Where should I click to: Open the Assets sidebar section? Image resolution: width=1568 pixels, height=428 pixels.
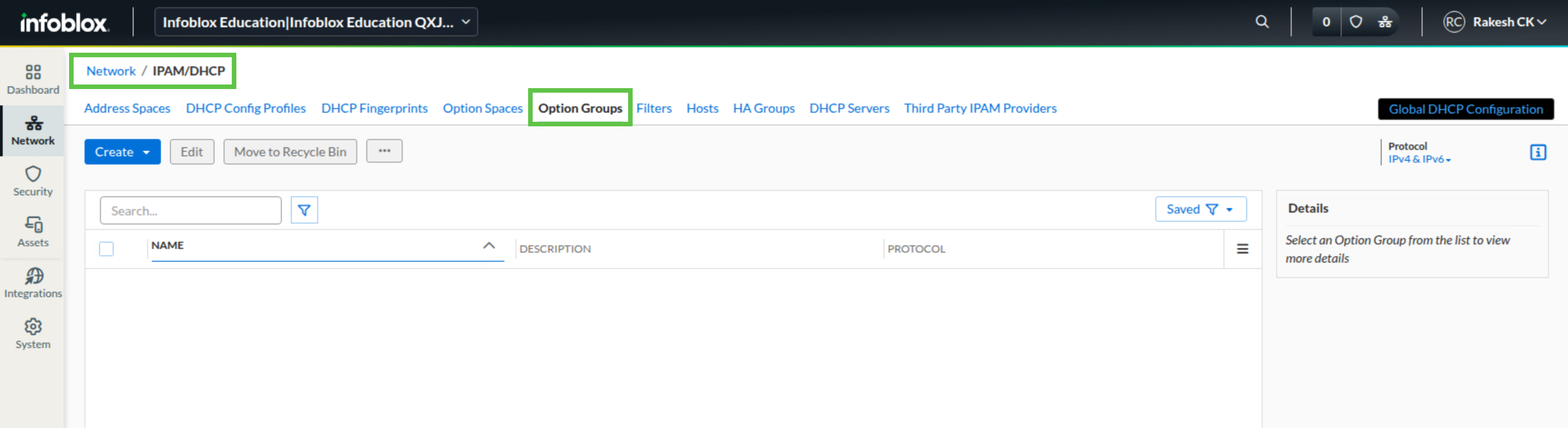pos(33,233)
